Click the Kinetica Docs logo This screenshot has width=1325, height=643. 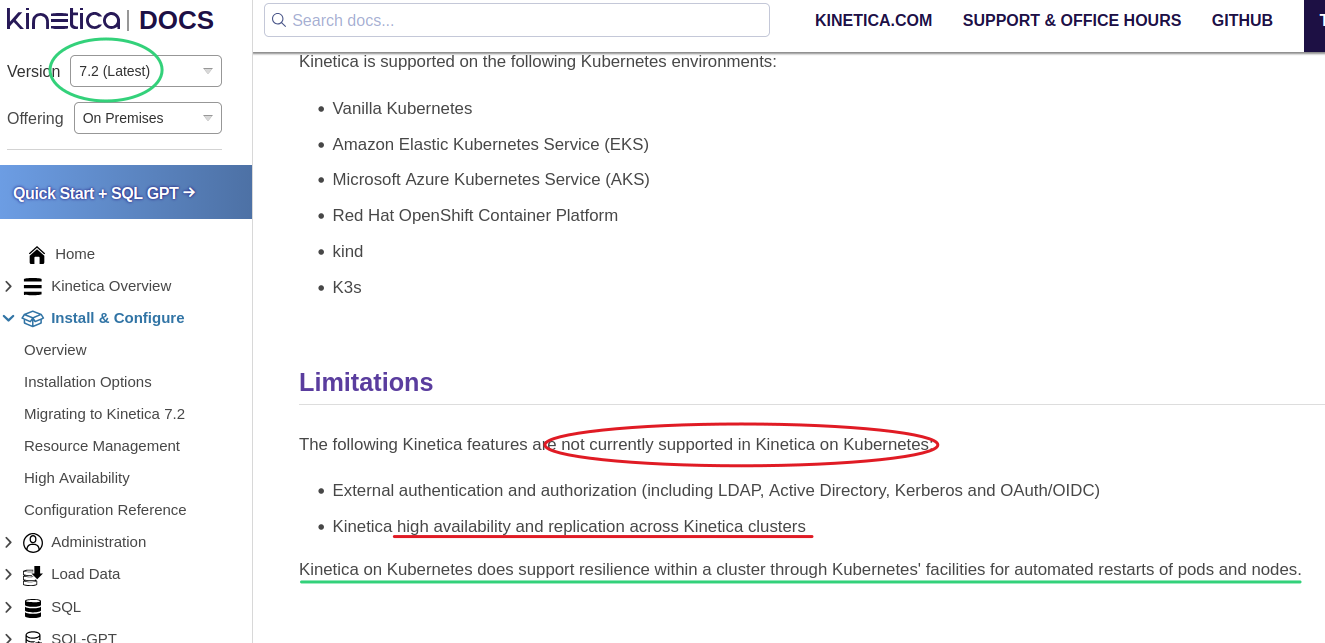click(110, 19)
